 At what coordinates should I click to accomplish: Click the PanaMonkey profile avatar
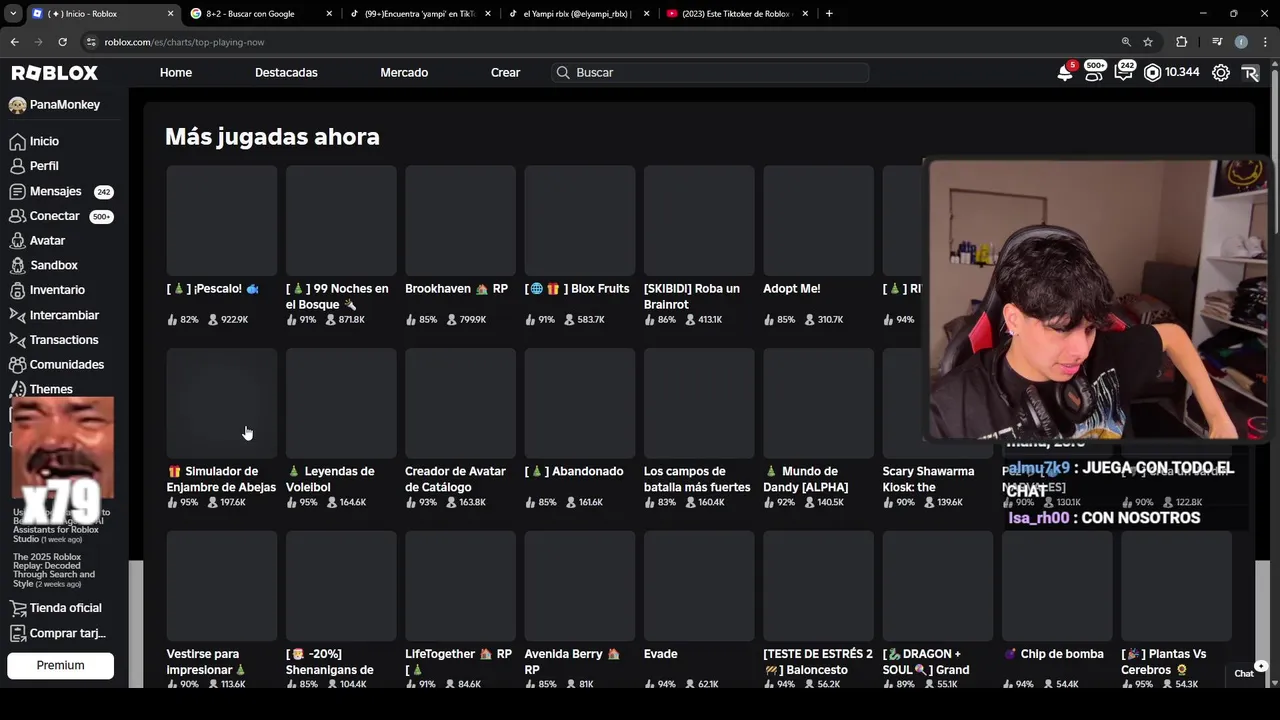(x=17, y=105)
